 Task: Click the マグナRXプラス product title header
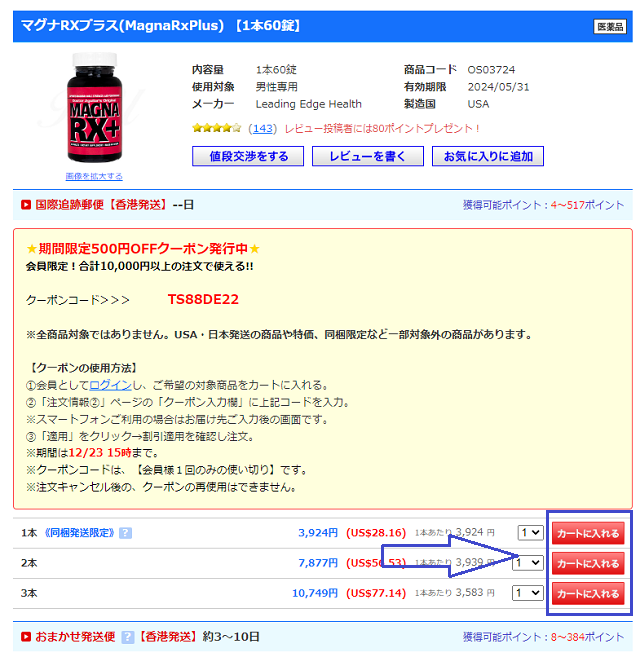click(161, 26)
